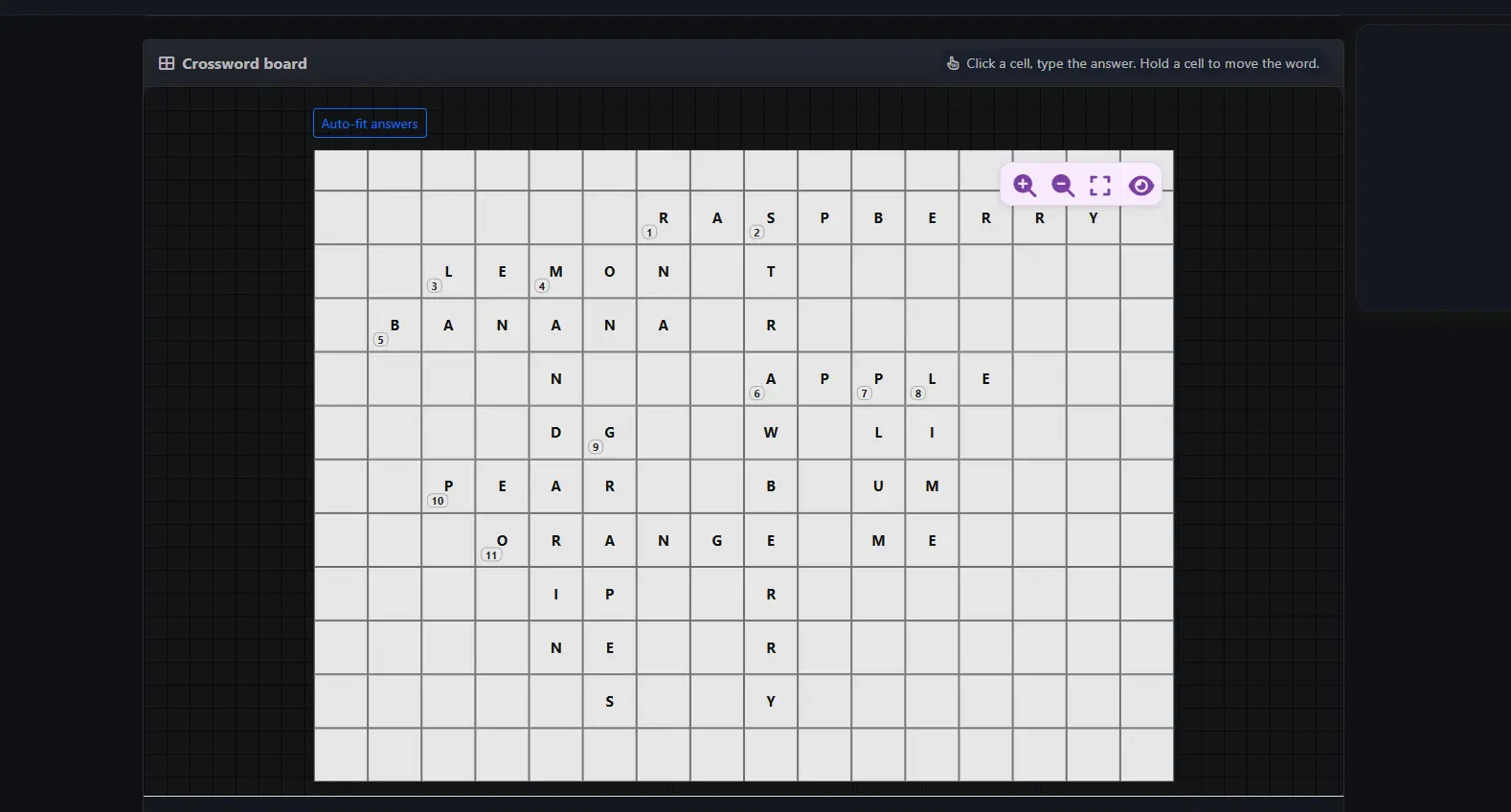Click the final Y of STRAWBERRY
The height and width of the screenshot is (812, 1511).
(771, 701)
